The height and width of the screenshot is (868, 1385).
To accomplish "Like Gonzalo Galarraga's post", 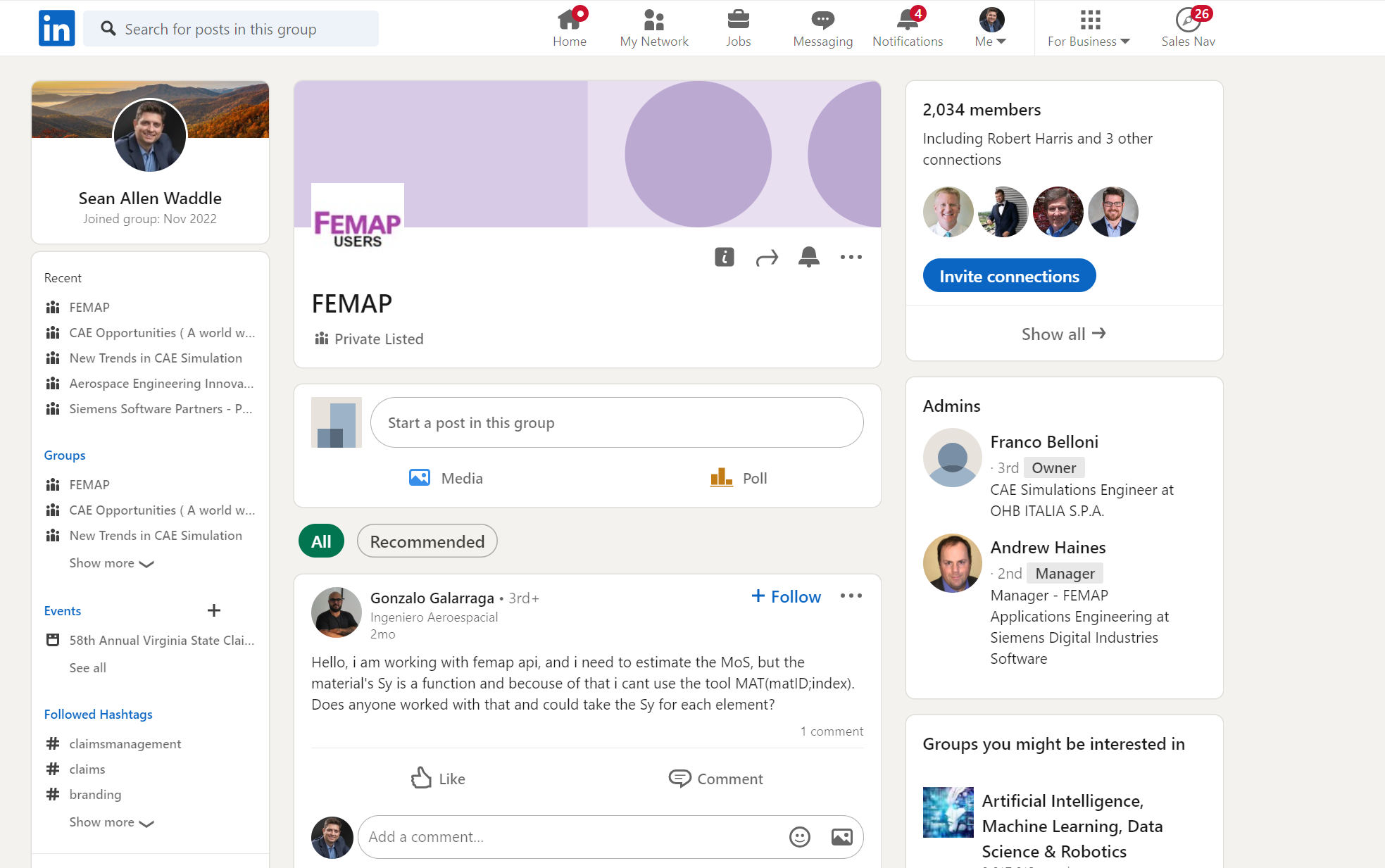I will tap(437, 779).
